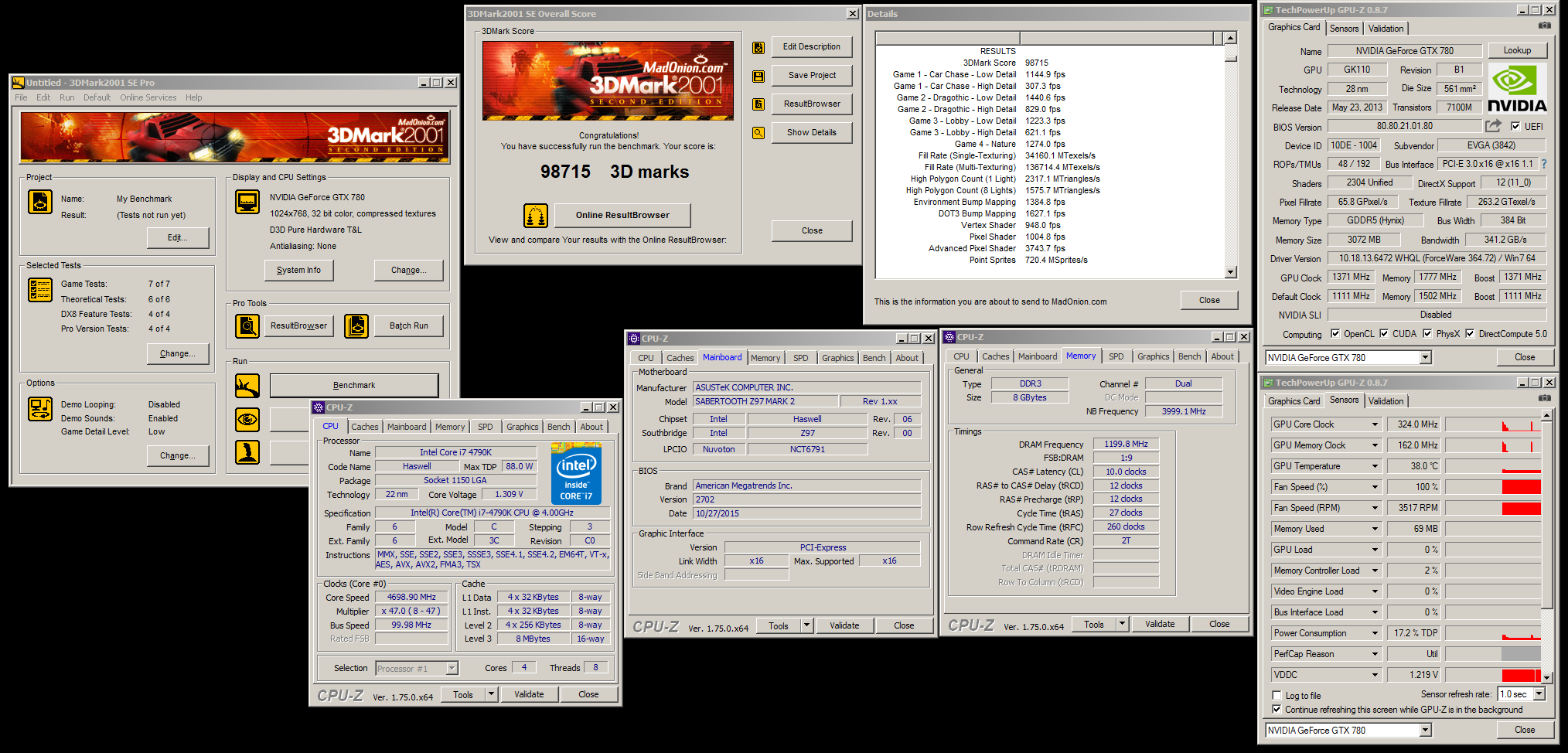Open GPU selector dropdown in top GPU-Z window
This screenshot has width=1568, height=753.
pyautogui.click(x=1425, y=357)
